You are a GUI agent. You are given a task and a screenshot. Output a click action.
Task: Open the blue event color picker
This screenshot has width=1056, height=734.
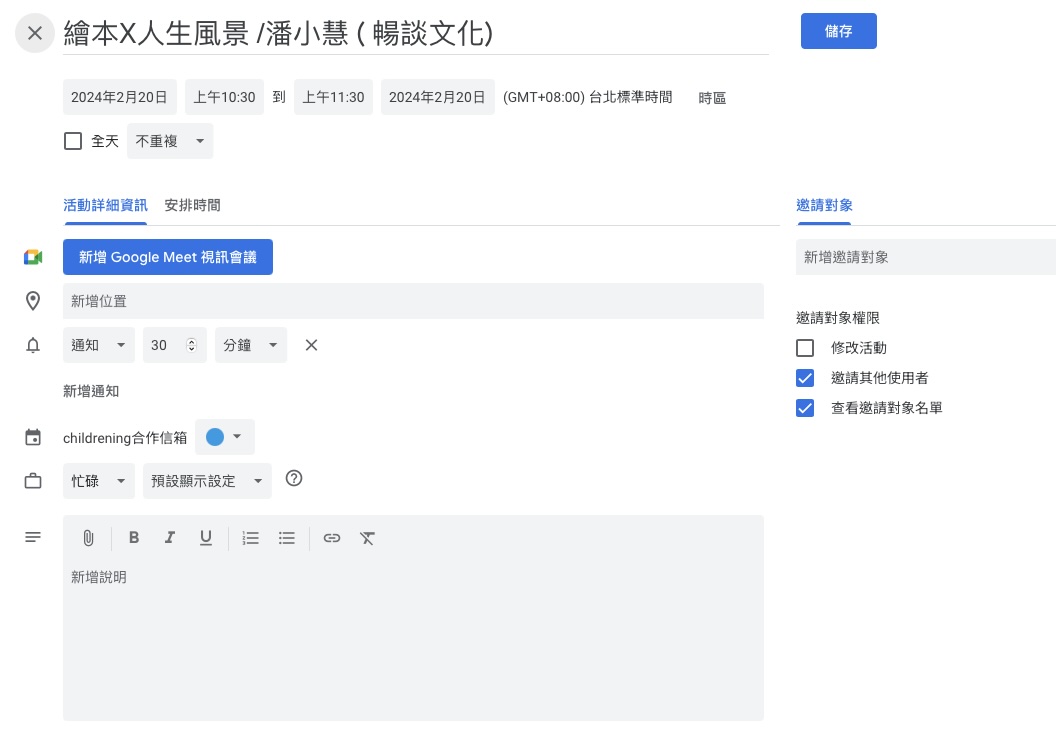[x=225, y=437]
